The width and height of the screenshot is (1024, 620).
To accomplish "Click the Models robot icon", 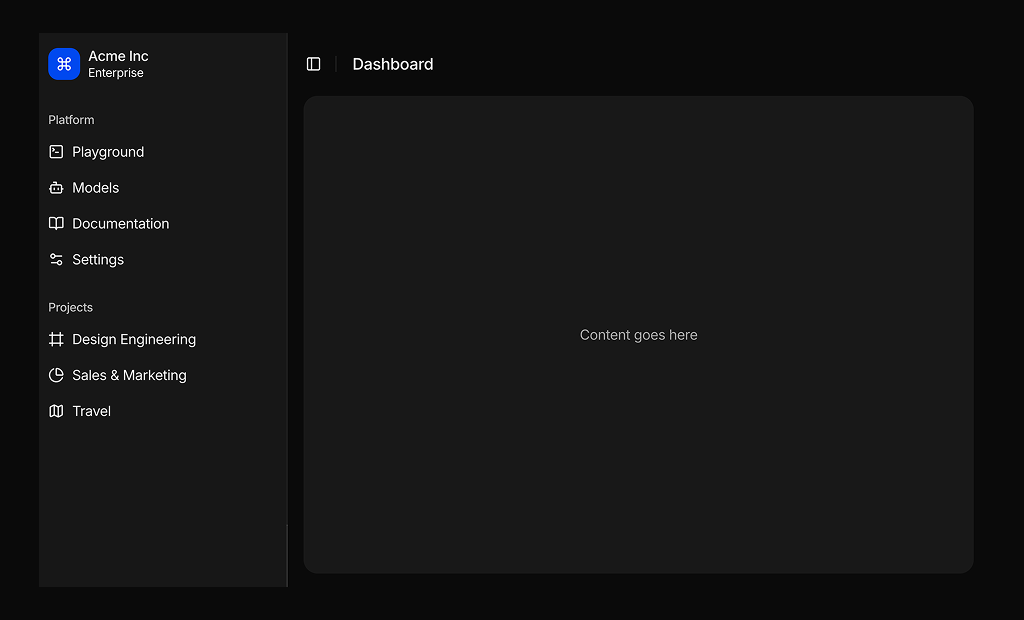I will [56, 188].
